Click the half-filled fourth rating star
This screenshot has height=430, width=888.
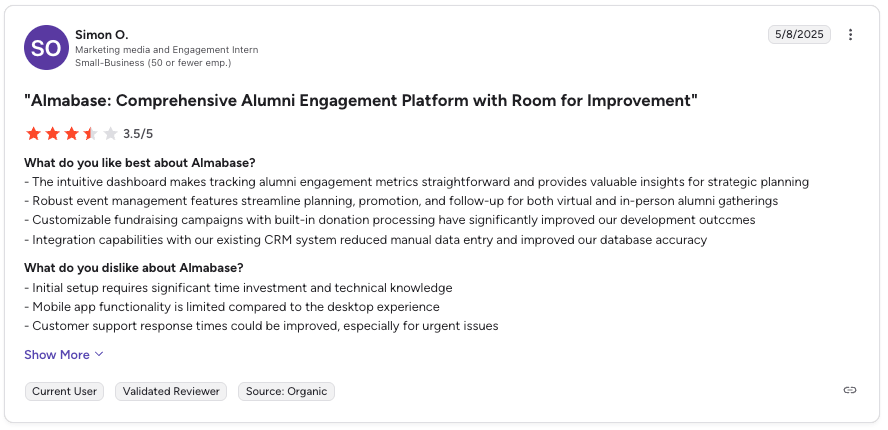coord(90,133)
